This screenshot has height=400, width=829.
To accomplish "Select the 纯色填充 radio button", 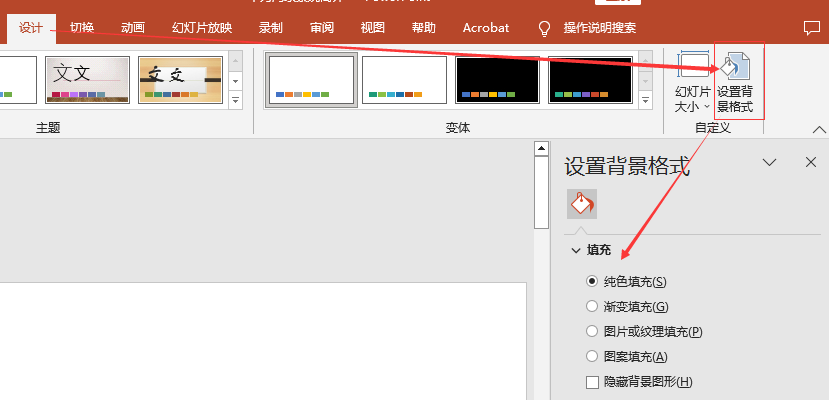I will point(592,282).
